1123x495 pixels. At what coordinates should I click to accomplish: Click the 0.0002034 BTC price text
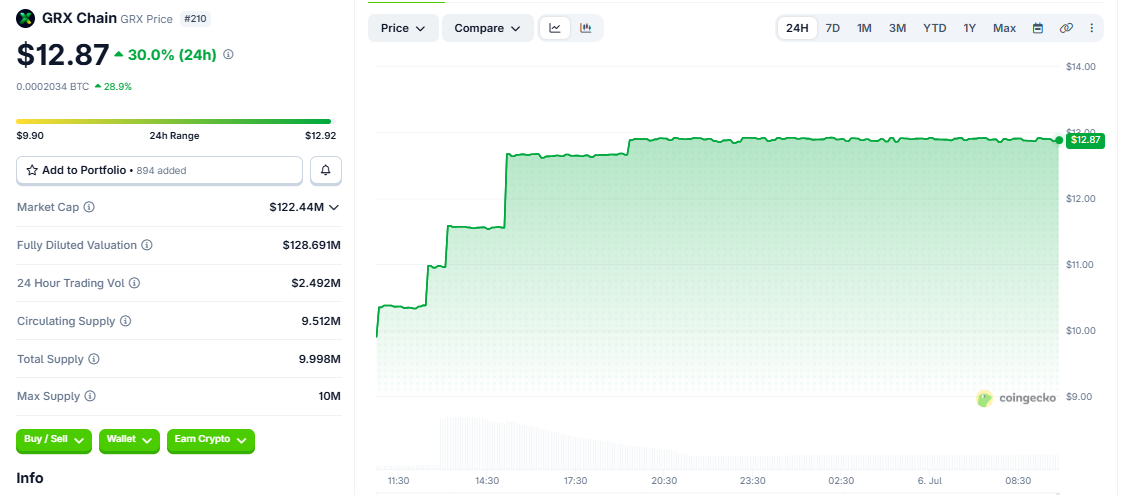click(53, 86)
